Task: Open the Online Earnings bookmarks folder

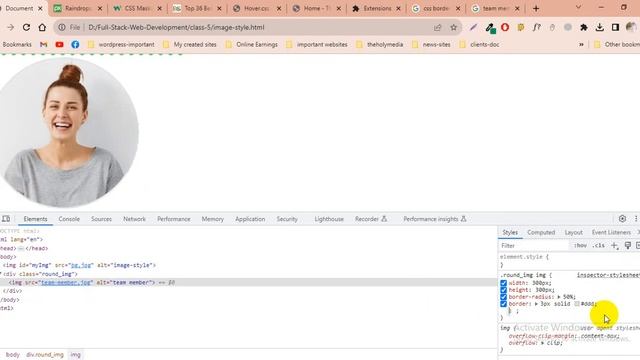Action: [251, 44]
